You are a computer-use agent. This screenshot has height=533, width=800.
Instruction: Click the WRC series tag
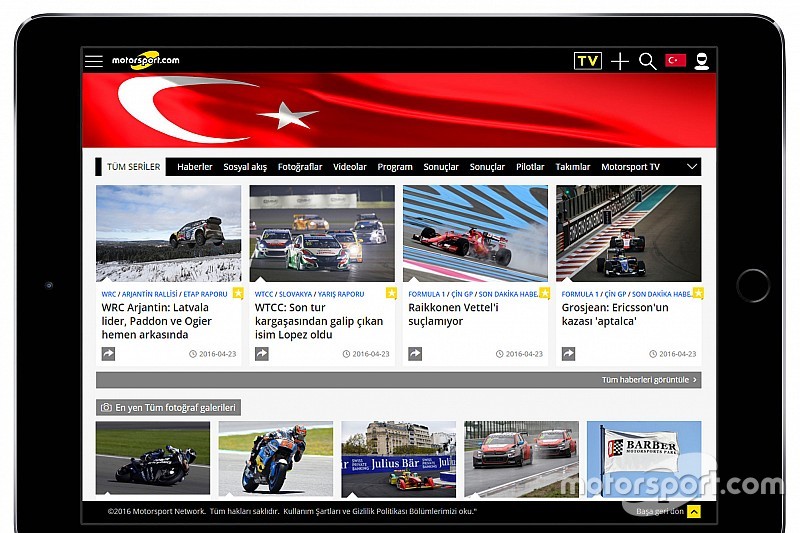109,294
